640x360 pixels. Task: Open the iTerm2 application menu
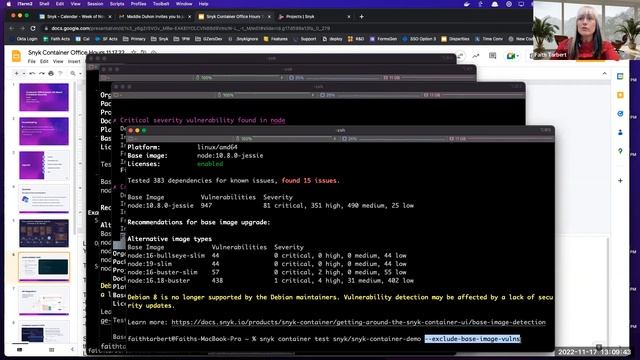25,4
